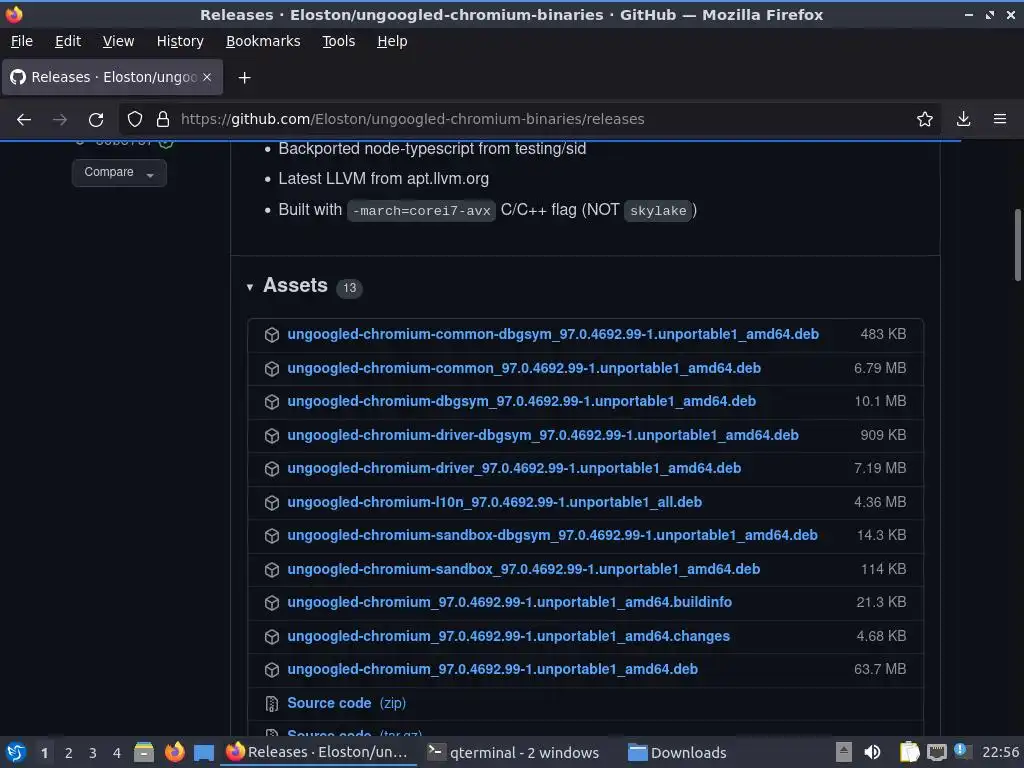Click package icon beside driver-dbgsym deb

(272, 436)
